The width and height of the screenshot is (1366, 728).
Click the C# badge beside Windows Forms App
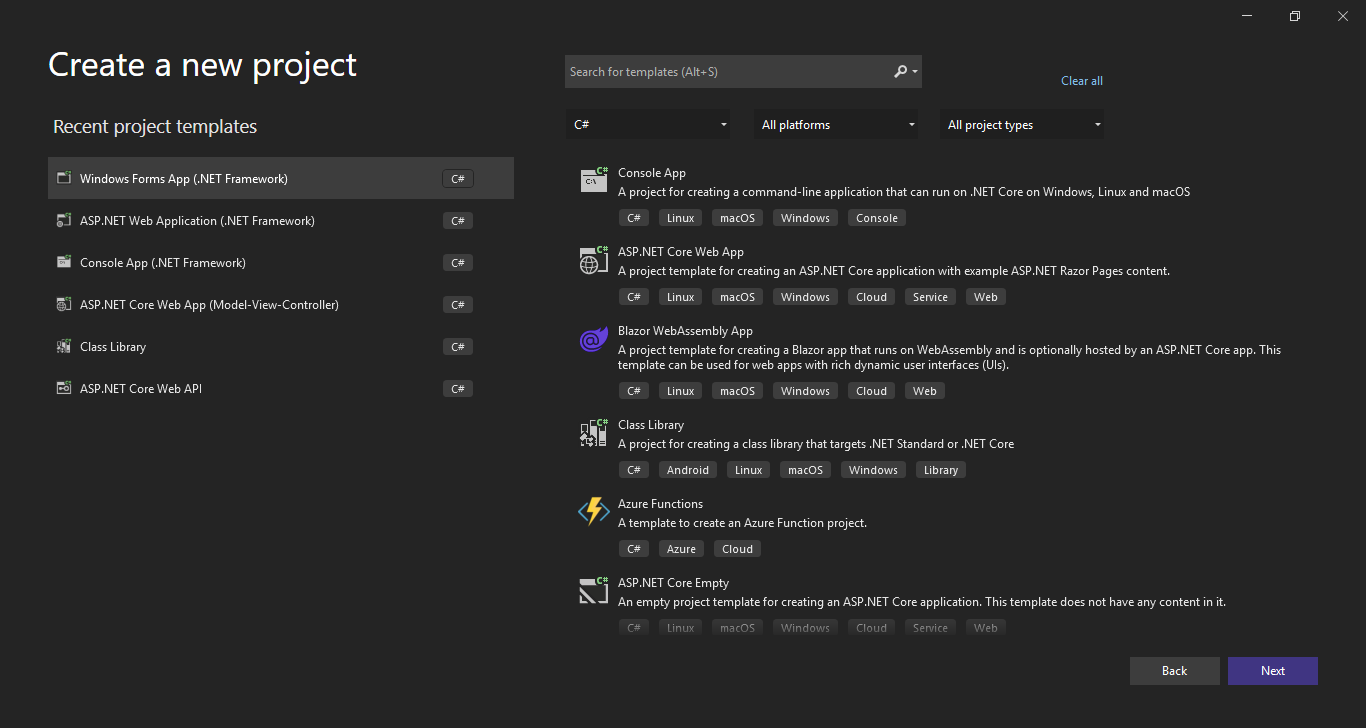click(x=458, y=179)
